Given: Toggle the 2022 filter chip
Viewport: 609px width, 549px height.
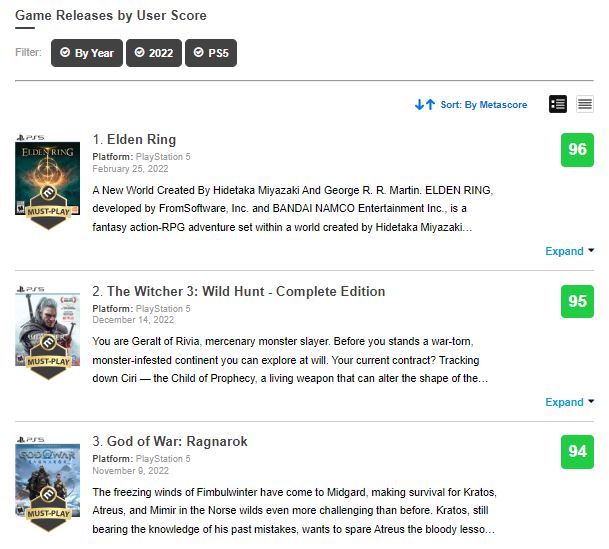Looking at the screenshot, I should pyautogui.click(x=153, y=53).
